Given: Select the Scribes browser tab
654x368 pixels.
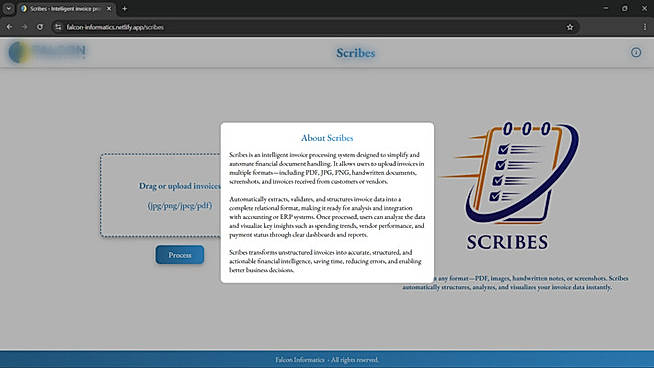Looking at the screenshot, I should 65,9.
